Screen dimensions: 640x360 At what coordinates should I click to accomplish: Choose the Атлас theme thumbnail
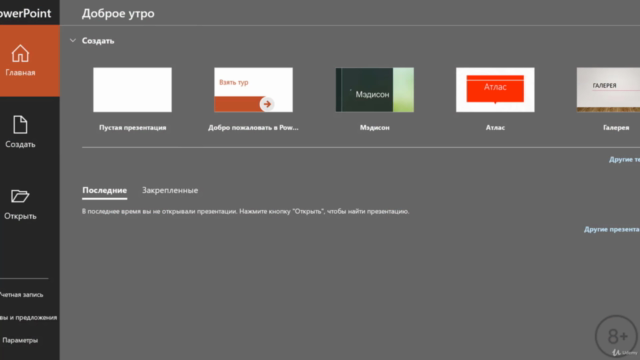pos(495,90)
